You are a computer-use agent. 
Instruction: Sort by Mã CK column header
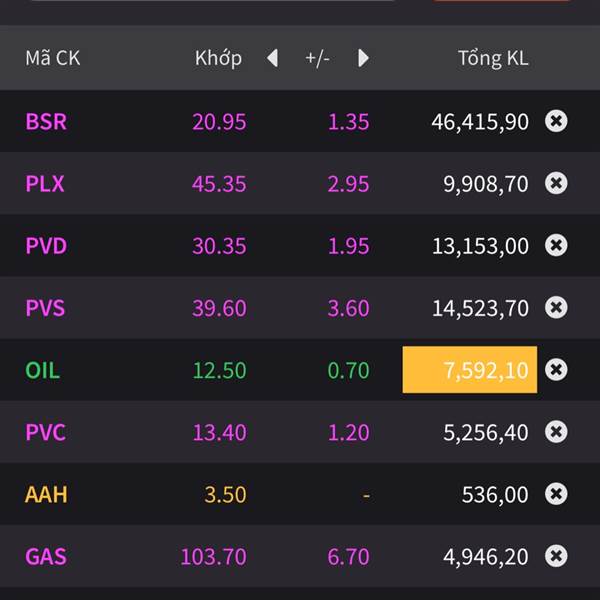coord(52,58)
